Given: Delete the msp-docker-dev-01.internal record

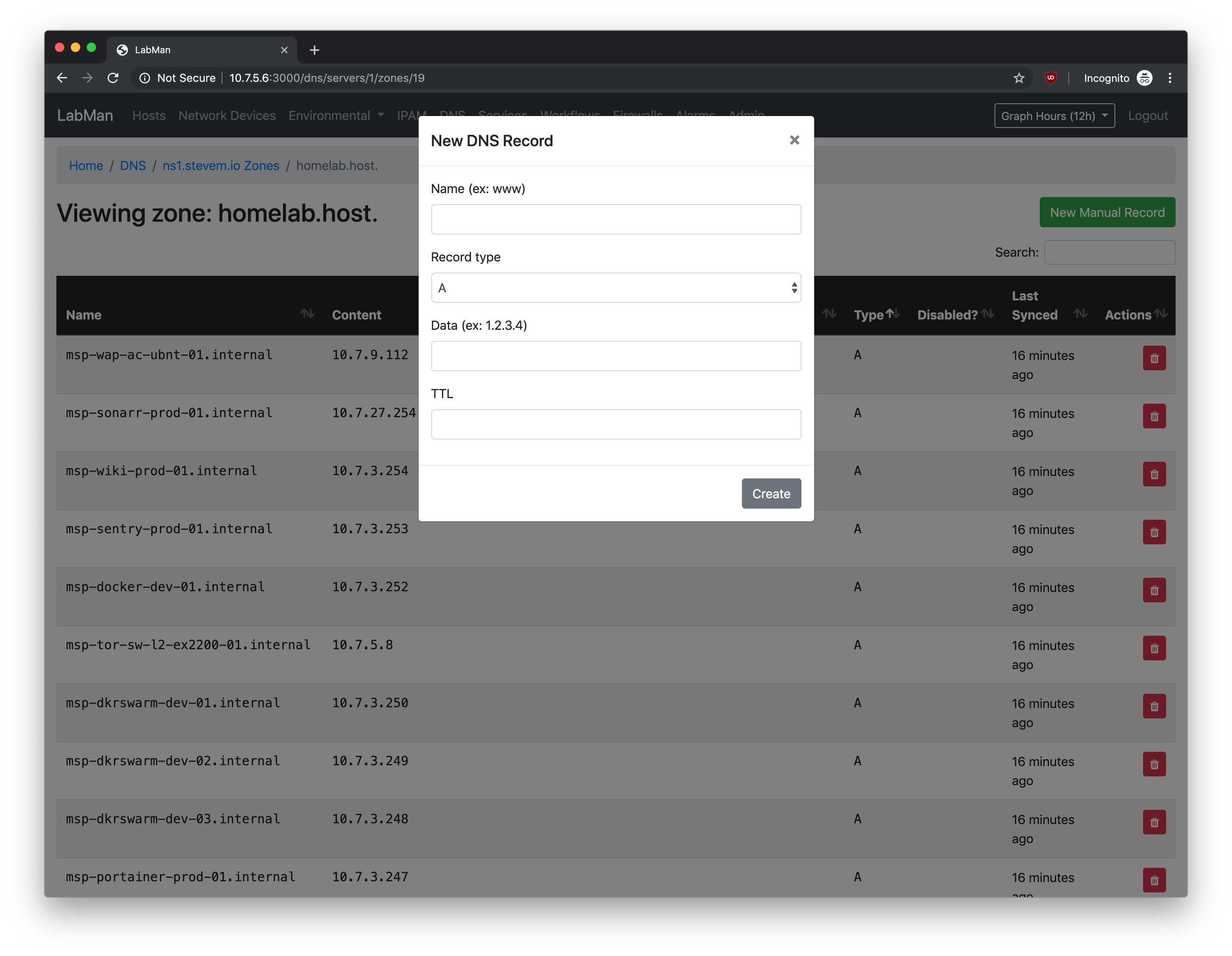Looking at the screenshot, I should point(1154,590).
